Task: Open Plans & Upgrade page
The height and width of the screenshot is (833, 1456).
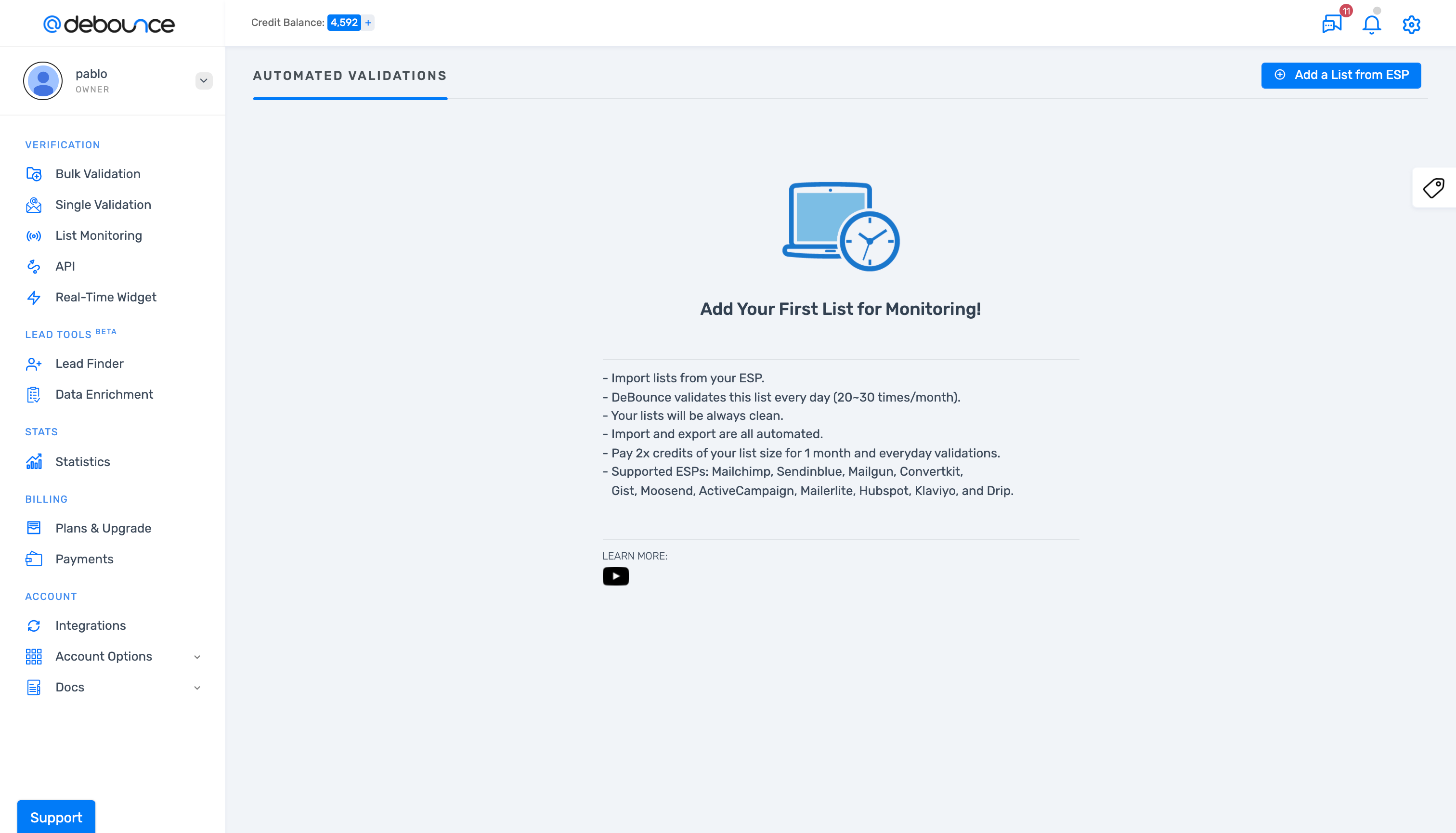Action: 103,528
